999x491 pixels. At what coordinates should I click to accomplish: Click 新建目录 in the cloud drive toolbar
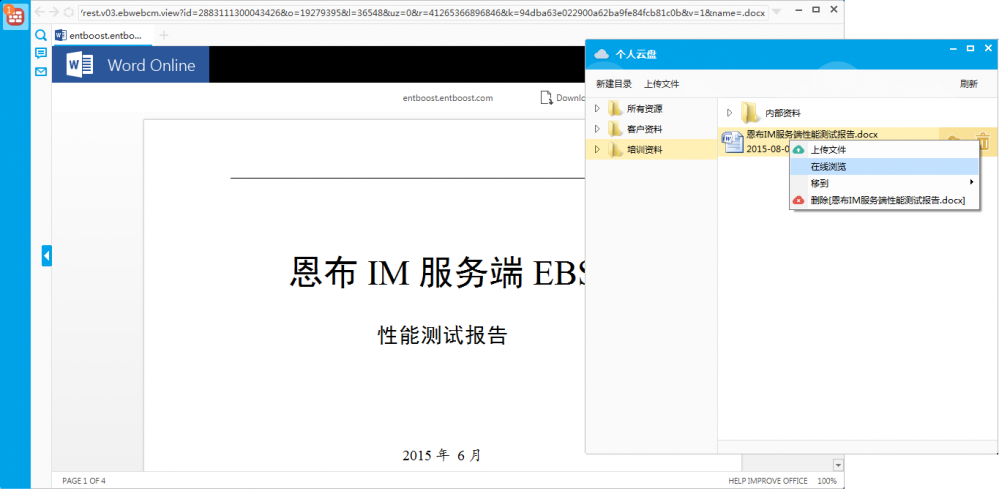pyautogui.click(x=614, y=84)
